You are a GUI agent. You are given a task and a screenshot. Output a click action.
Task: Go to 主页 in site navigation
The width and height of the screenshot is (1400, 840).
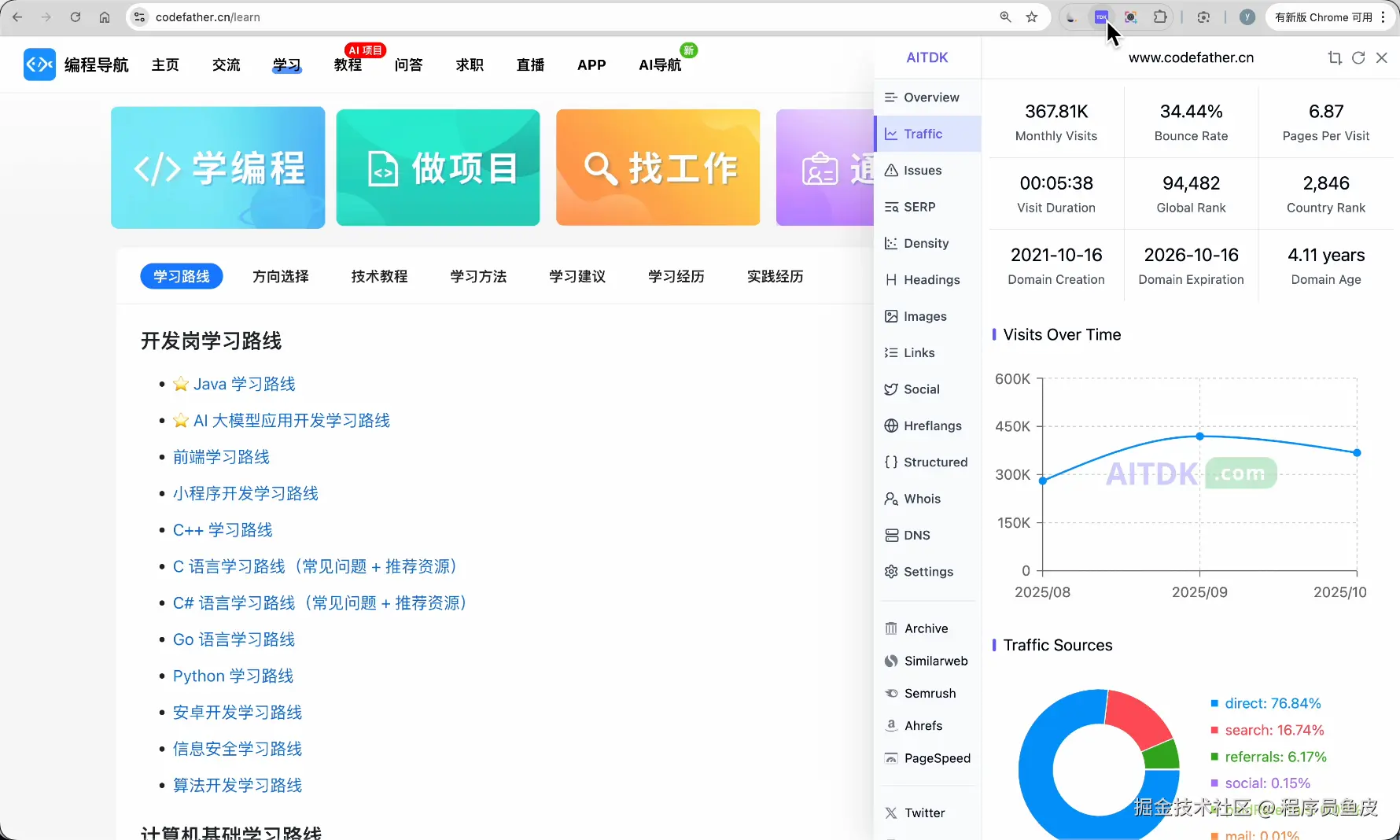(x=165, y=64)
